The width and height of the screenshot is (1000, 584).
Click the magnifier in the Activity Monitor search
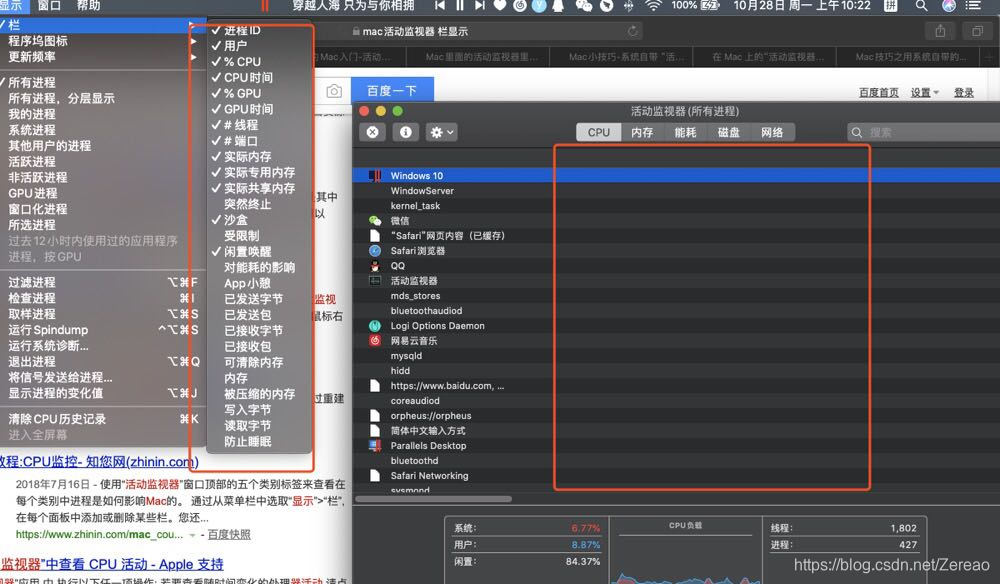pyautogui.click(x=857, y=133)
